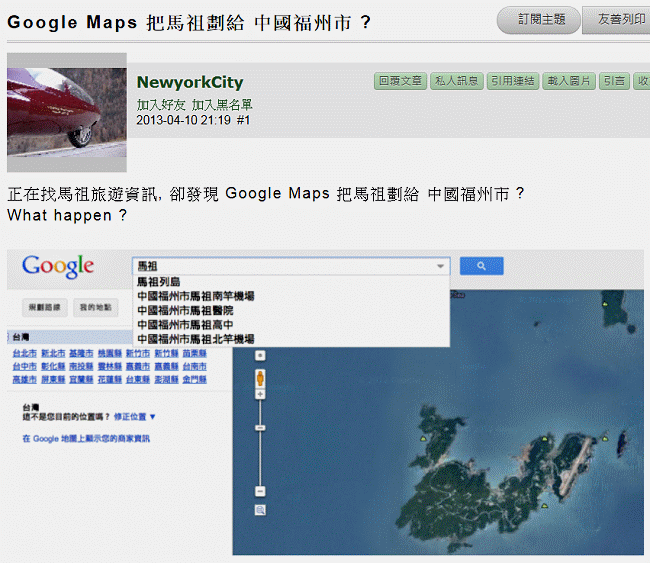
Task: Click the zoom-area magnifier below slider
Action: (260, 510)
